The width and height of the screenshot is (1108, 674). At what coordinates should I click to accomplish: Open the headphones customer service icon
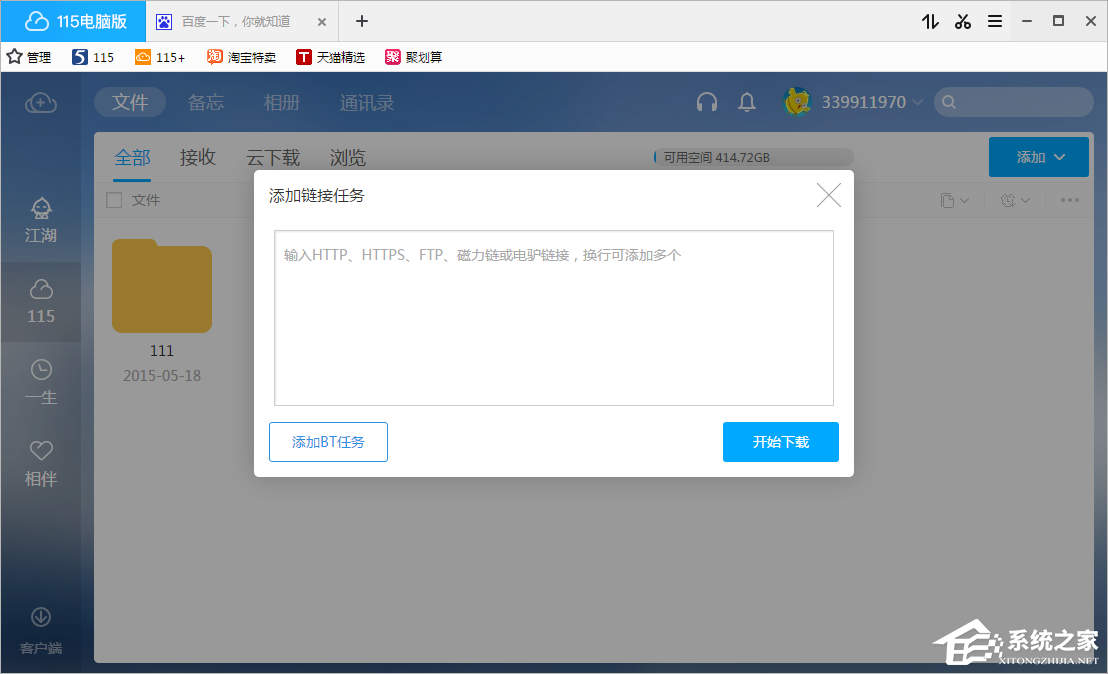click(x=707, y=102)
